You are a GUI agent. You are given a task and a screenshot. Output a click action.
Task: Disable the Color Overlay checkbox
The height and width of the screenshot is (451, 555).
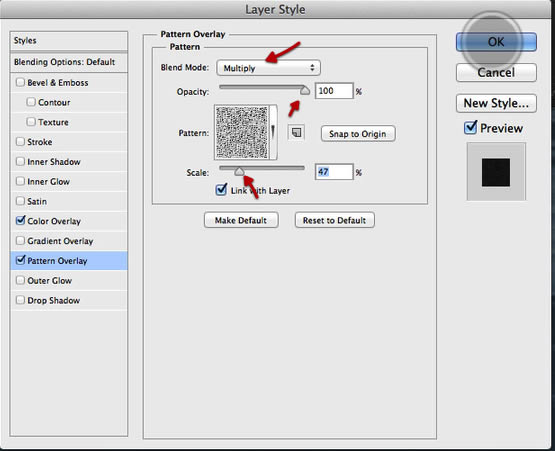(21, 221)
